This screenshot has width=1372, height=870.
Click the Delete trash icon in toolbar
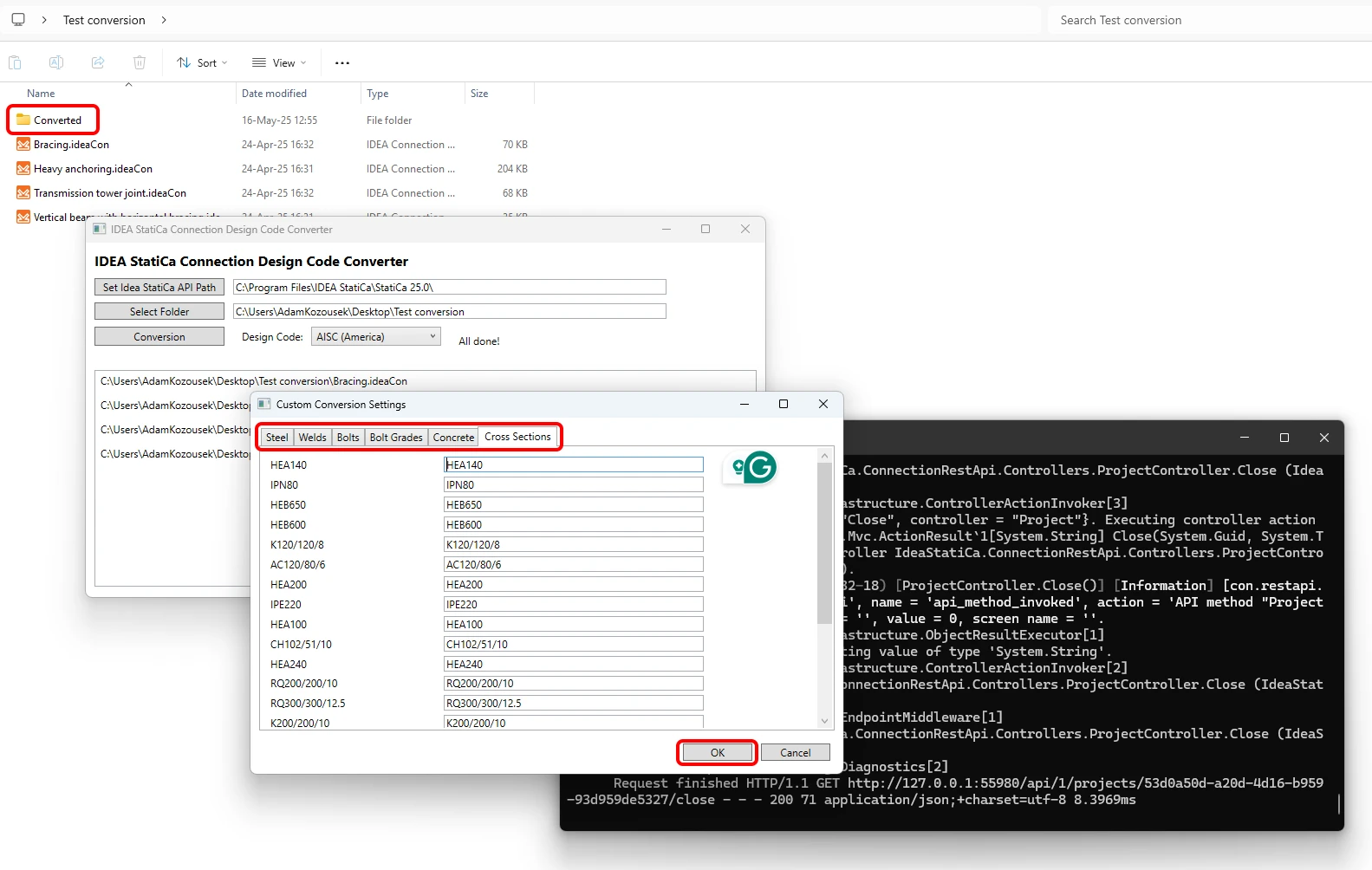point(140,62)
